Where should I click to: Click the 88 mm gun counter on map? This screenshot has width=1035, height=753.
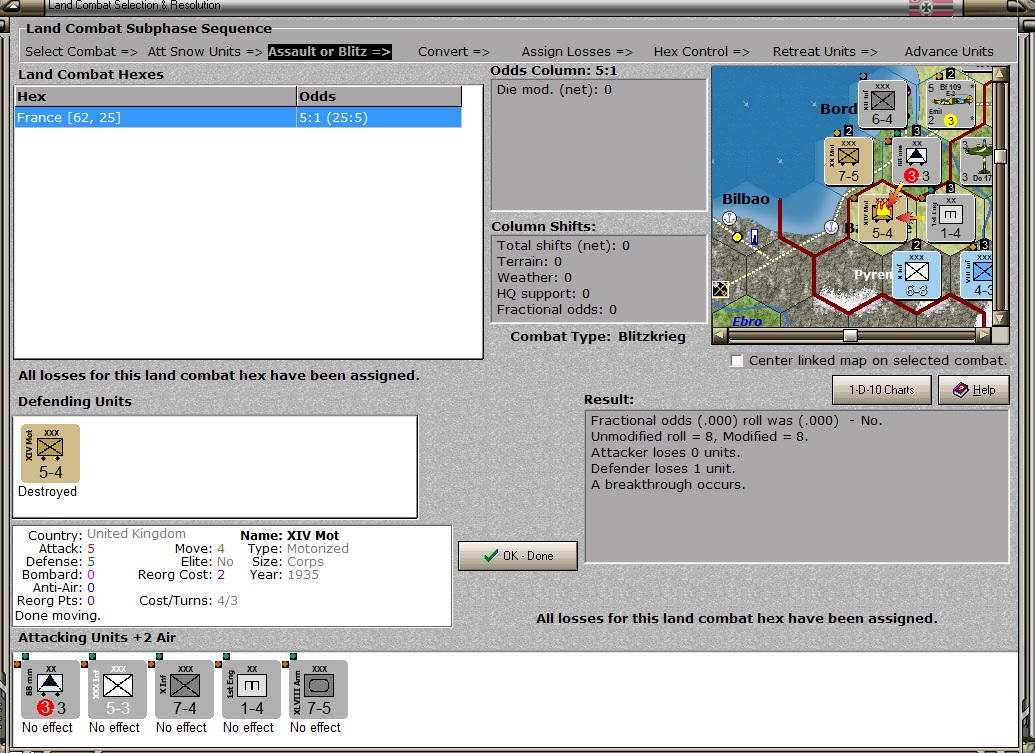click(916, 161)
